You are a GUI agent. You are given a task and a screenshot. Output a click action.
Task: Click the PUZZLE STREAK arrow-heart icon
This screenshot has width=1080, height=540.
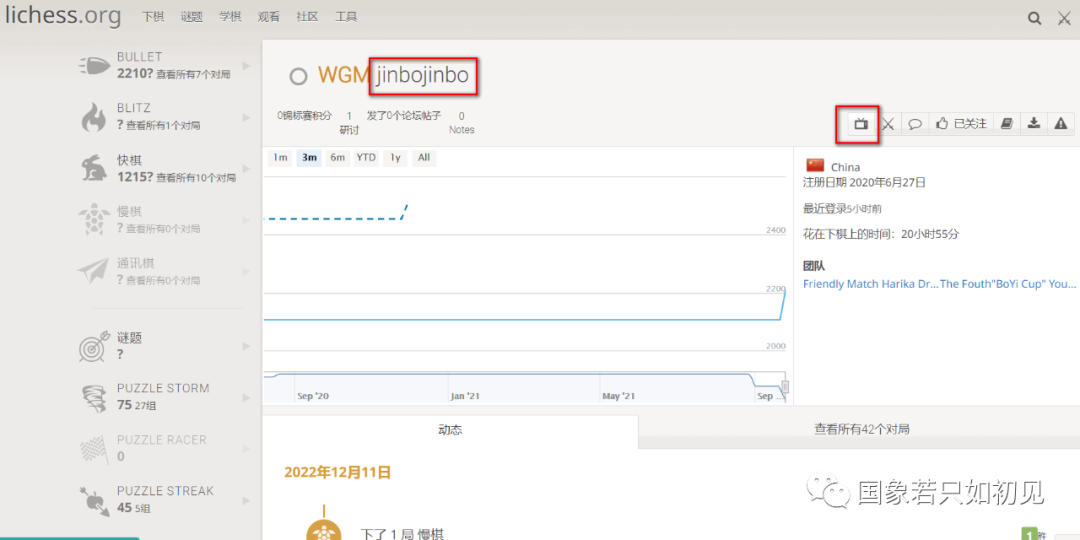94,501
